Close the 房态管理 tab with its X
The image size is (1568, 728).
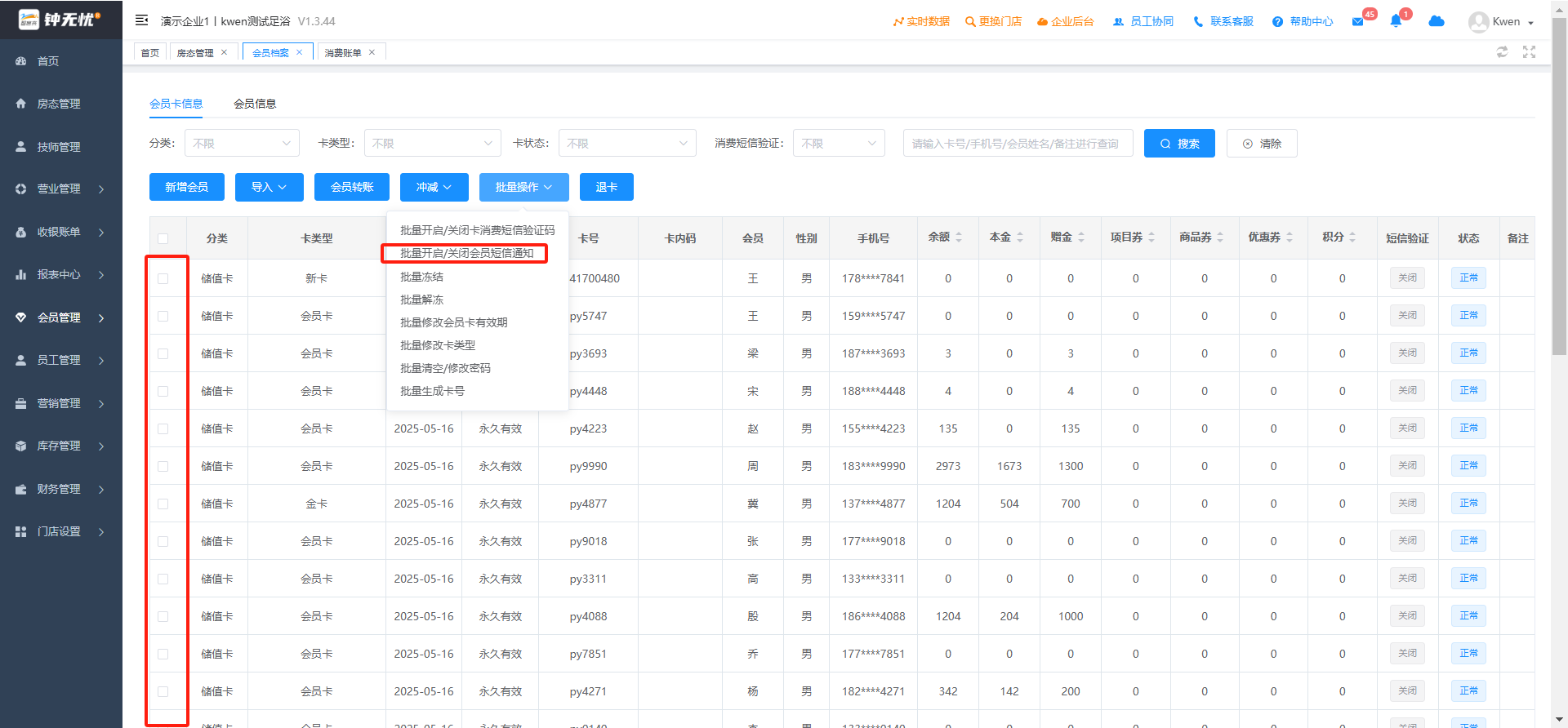[x=225, y=52]
